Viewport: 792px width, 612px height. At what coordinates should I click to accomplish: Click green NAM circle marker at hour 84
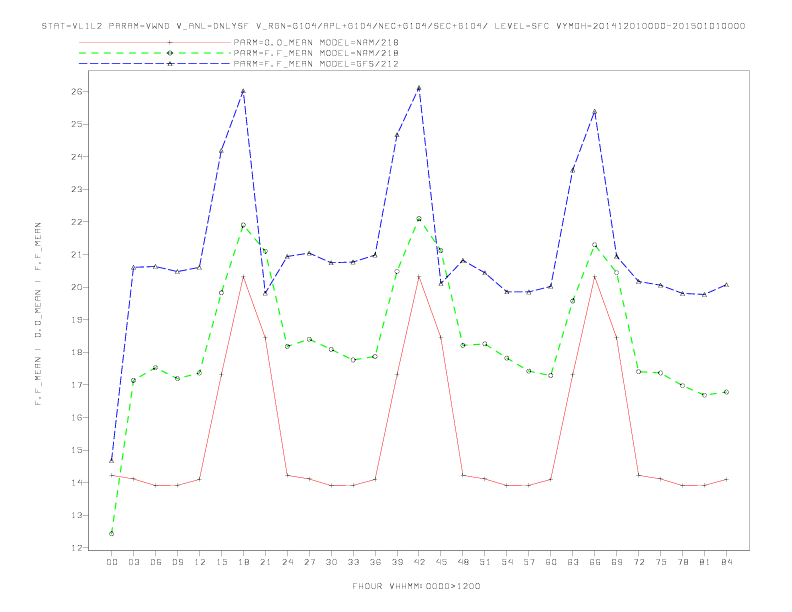click(726, 392)
